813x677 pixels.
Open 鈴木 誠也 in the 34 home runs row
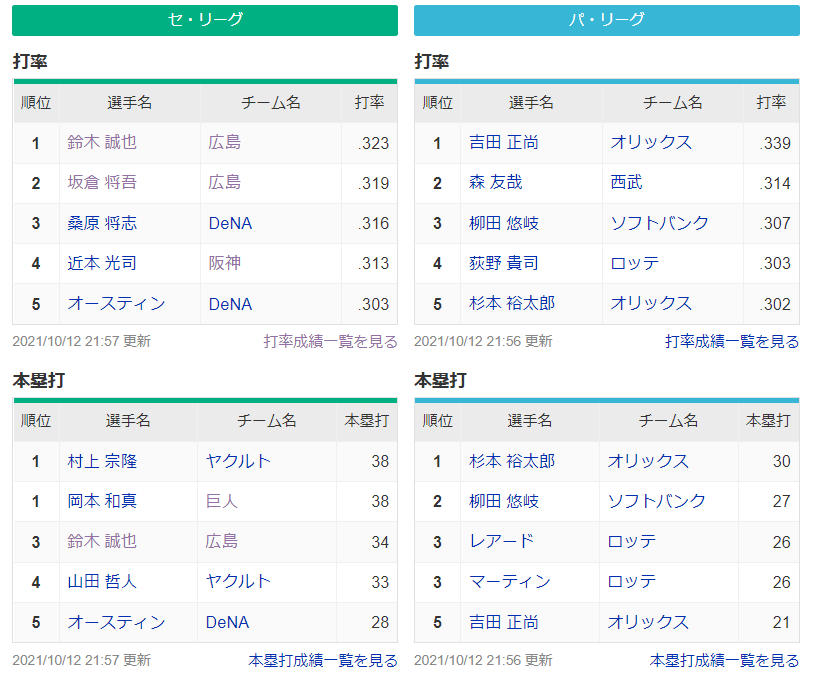point(102,541)
